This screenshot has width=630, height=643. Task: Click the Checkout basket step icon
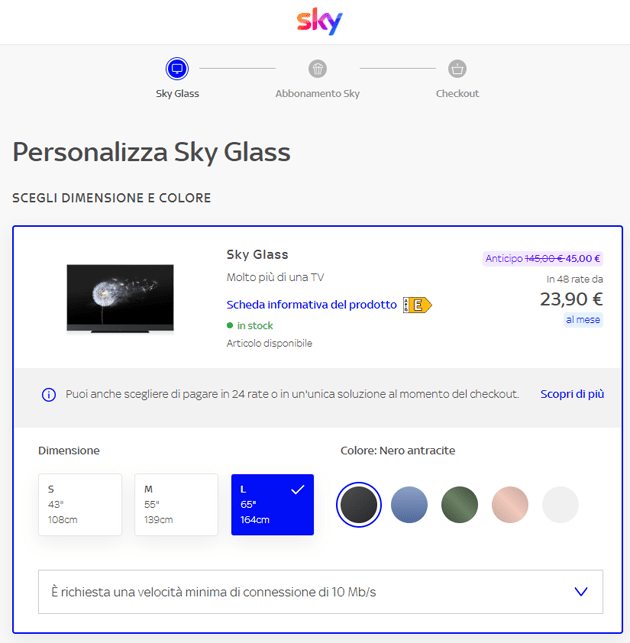457,69
